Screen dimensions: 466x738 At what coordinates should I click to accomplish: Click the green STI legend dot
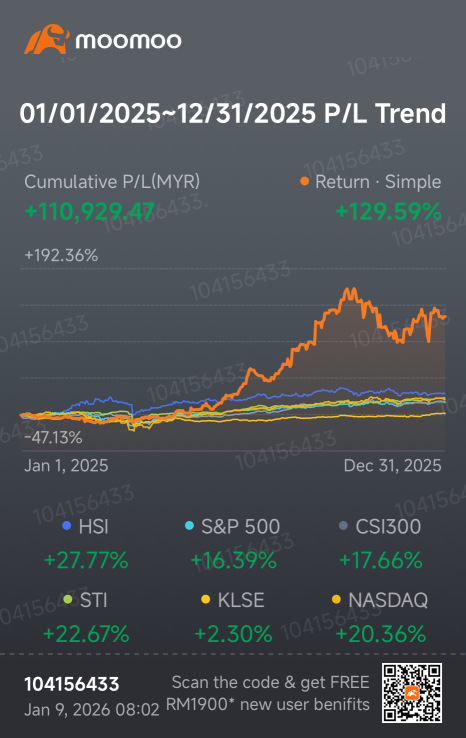(68, 600)
